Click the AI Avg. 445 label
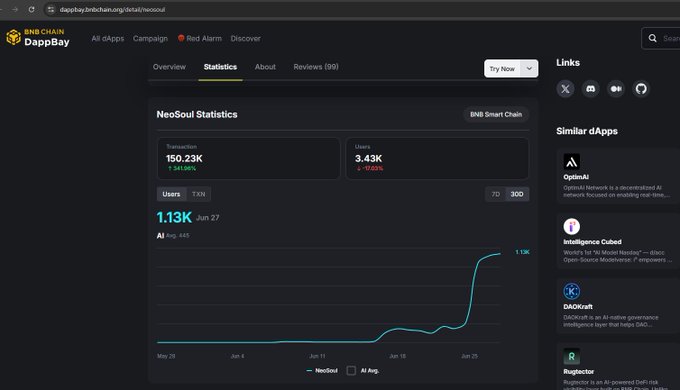680x390 pixels. 173,236
